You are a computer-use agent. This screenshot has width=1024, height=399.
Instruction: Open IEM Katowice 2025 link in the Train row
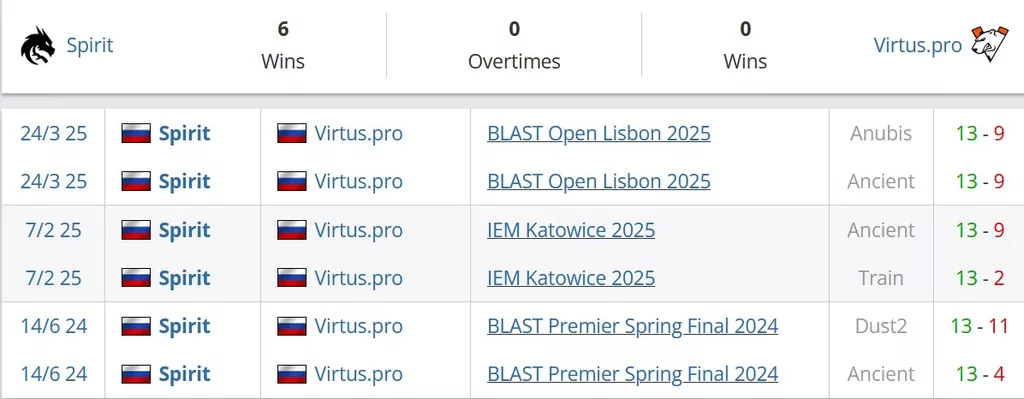[x=571, y=278]
